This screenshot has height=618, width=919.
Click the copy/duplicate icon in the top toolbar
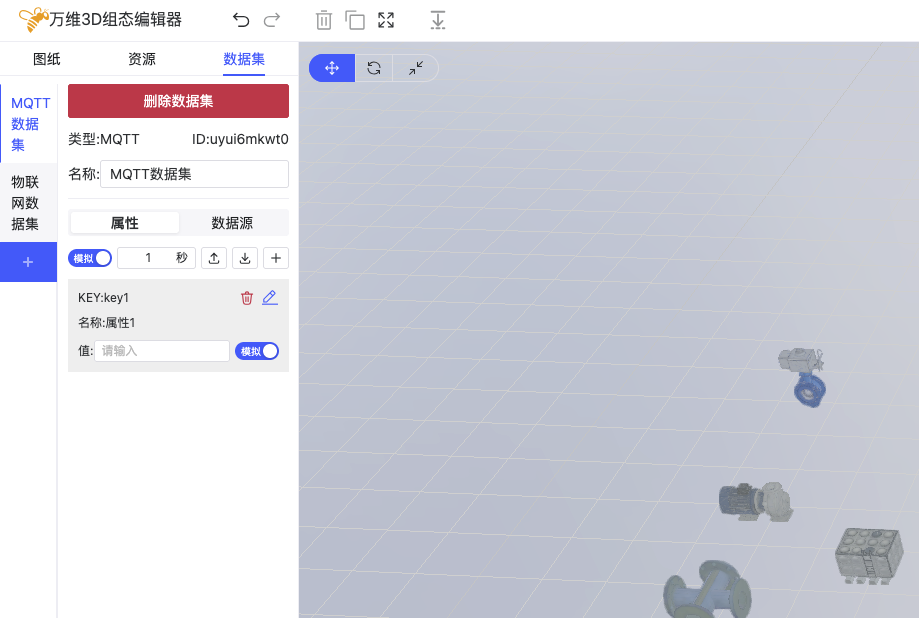click(x=355, y=20)
